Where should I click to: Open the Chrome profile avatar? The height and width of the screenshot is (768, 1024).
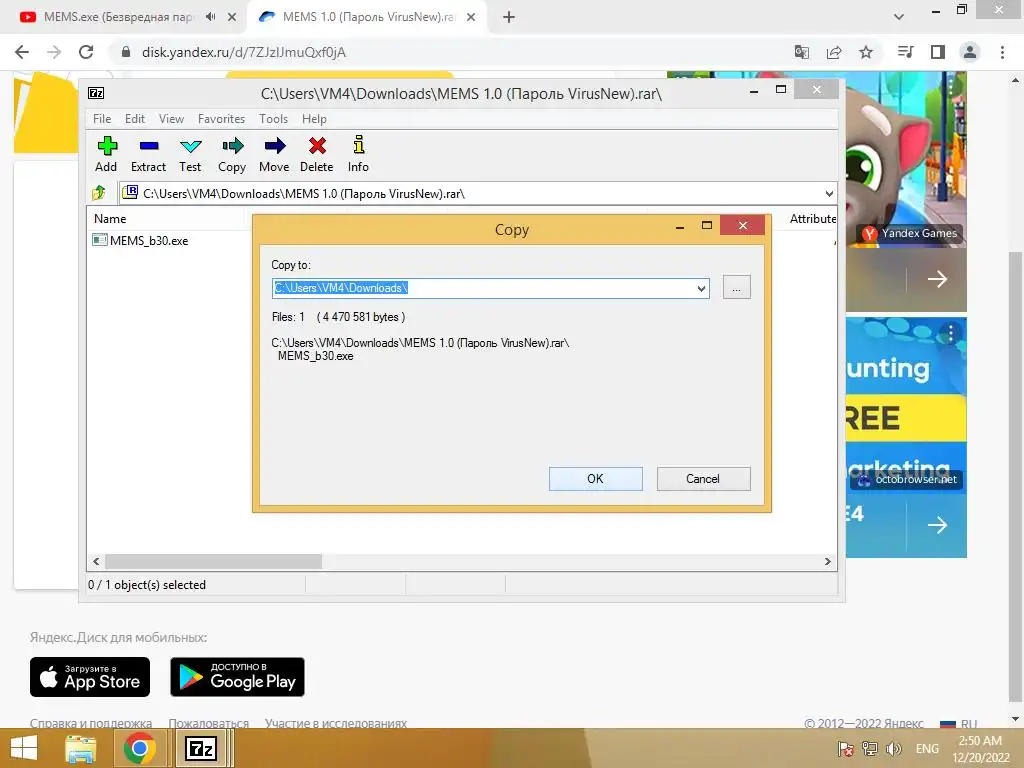click(970, 52)
